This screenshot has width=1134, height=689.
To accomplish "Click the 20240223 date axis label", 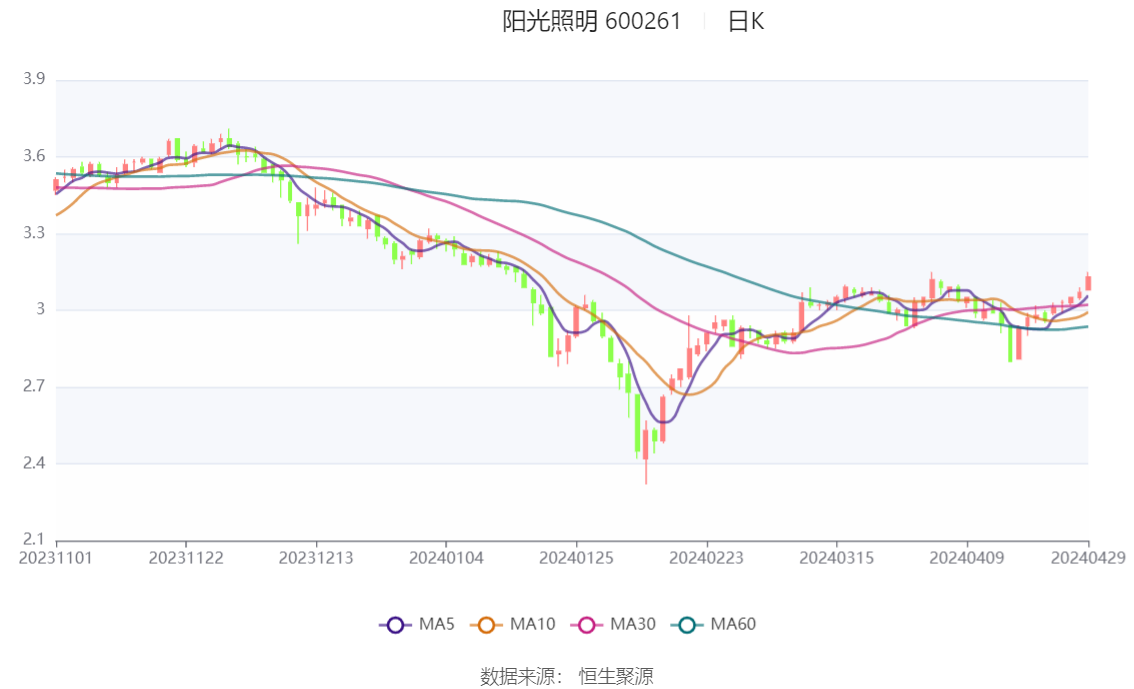I will click(707, 558).
